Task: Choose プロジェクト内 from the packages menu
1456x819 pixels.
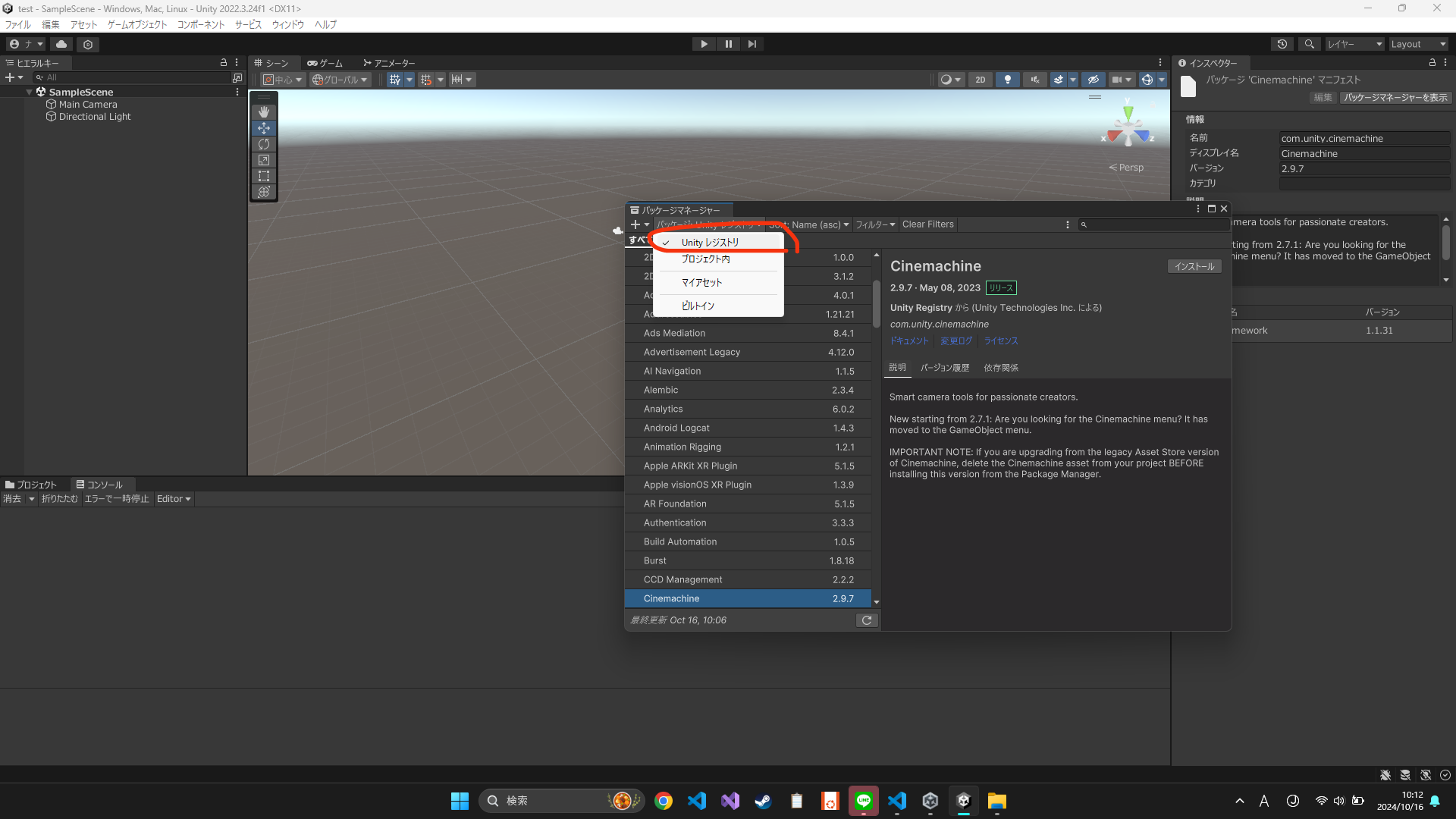Action: click(x=705, y=259)
